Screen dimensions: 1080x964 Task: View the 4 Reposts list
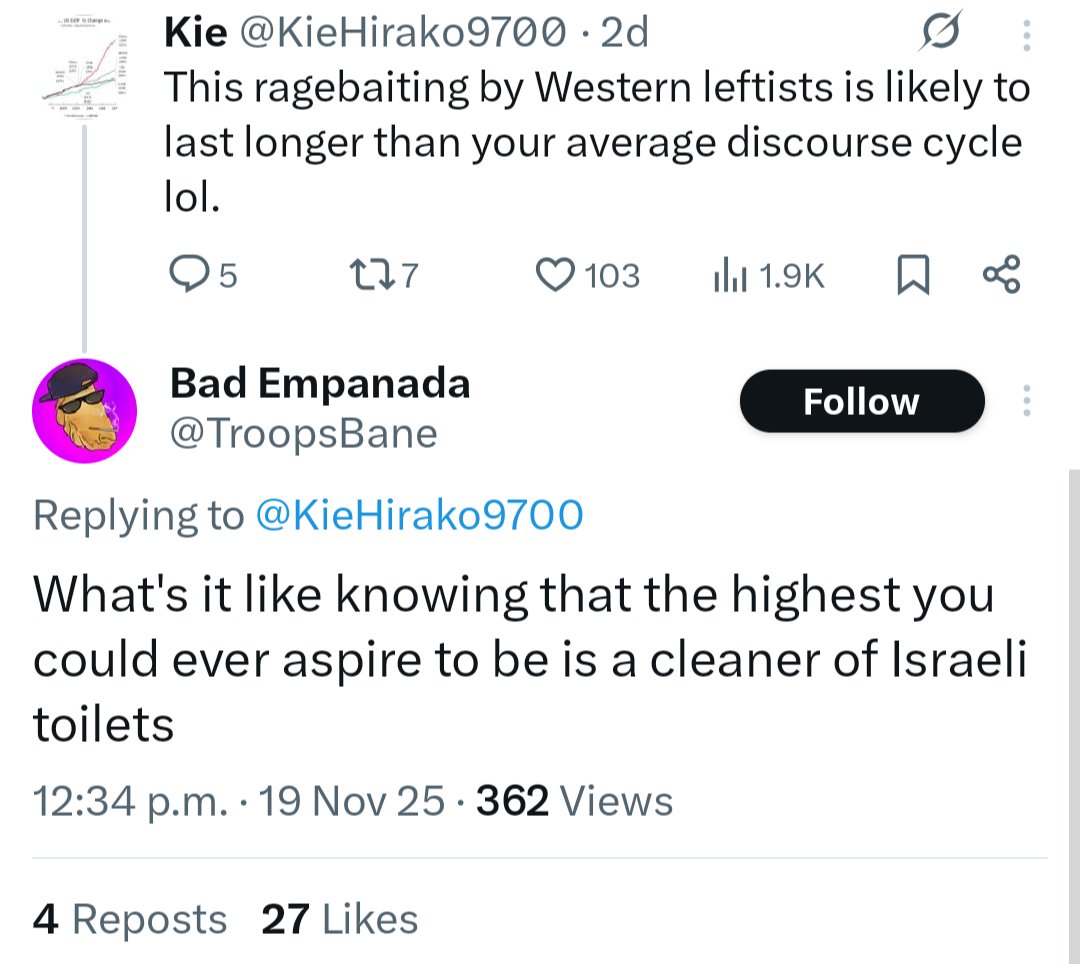(x=130, y=919)
